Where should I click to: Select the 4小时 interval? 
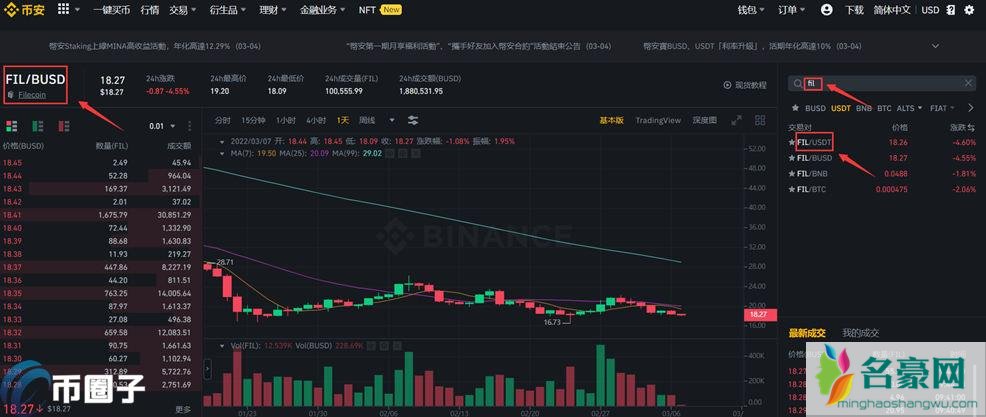[316, 120]
